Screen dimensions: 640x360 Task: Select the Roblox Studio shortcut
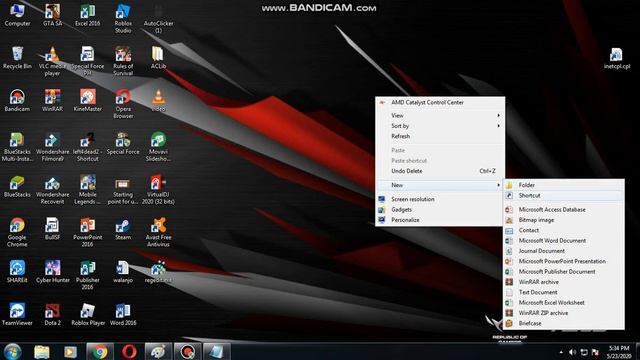tap(123, 19)
